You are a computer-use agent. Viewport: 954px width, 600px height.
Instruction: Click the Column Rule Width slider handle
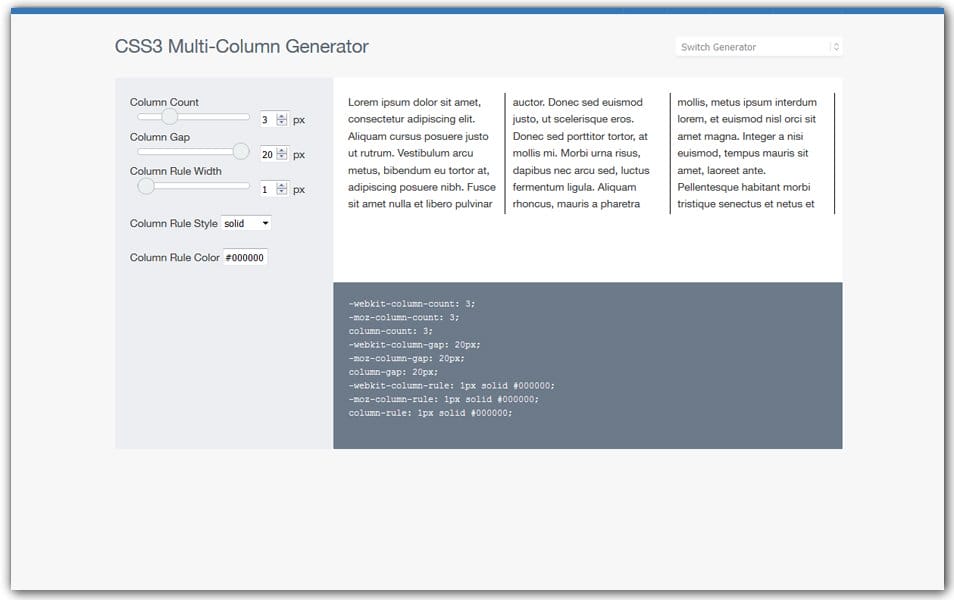(146, 186)
